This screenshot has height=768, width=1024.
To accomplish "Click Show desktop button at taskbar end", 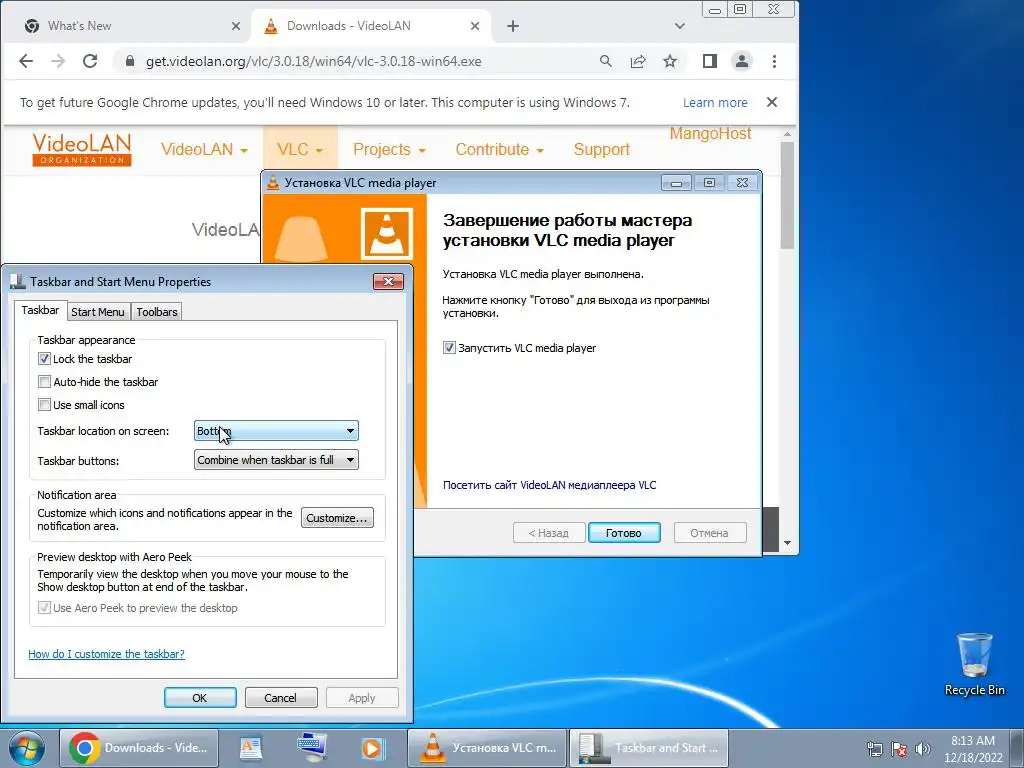I will pos(1017,749).
